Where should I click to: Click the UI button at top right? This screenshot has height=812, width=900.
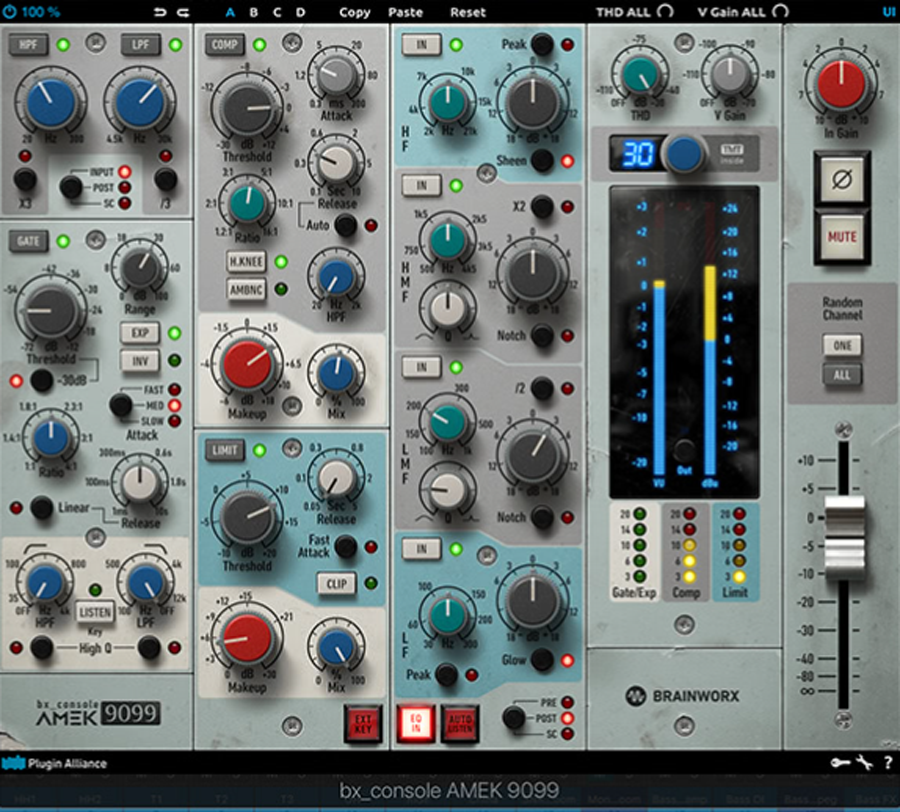(x=889, y=11)
